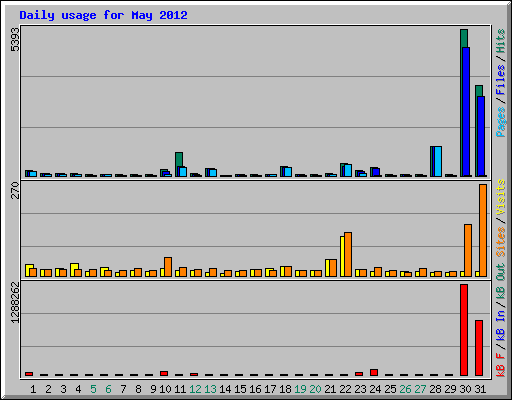This screenshot has height=400, width=512.
Task: Click day label 11 on x-axis
Action: point(180,389)
